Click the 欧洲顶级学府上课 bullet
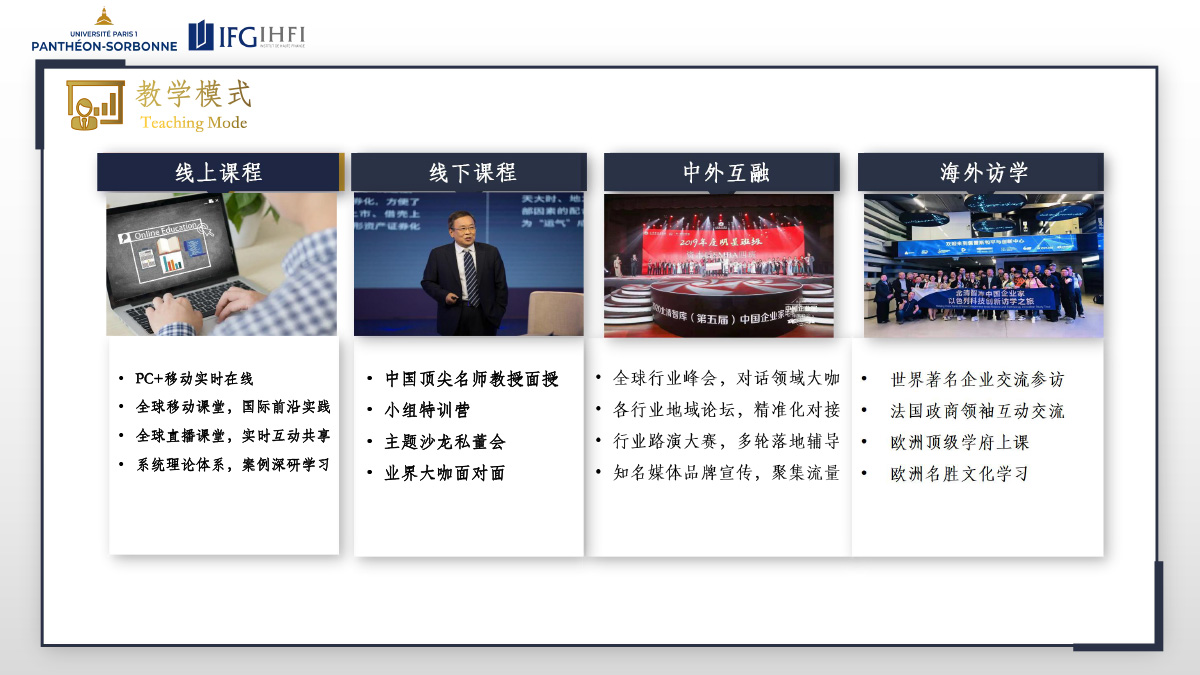The width and height of the screenshot is (1200, 675). click(959, 442)
